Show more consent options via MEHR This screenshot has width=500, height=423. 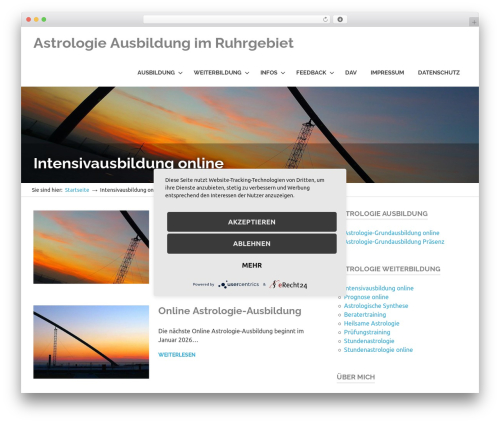tap(252, 265)
